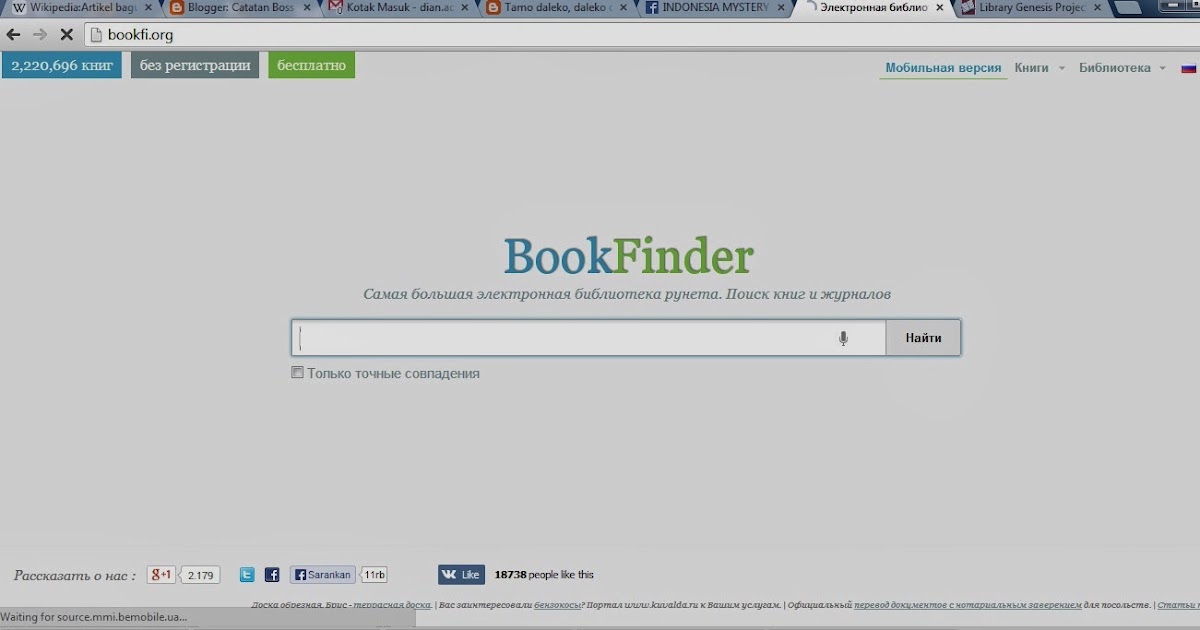
Task: Click the VK Like button
Action: [461, 575]
